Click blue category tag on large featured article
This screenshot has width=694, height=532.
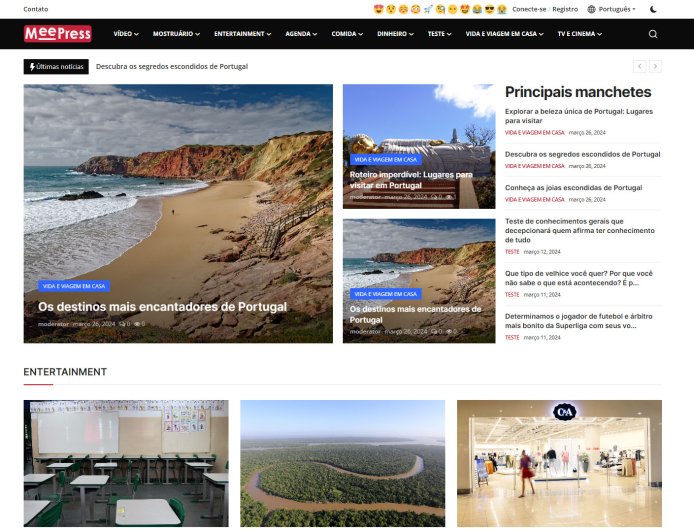coord(74,286)
